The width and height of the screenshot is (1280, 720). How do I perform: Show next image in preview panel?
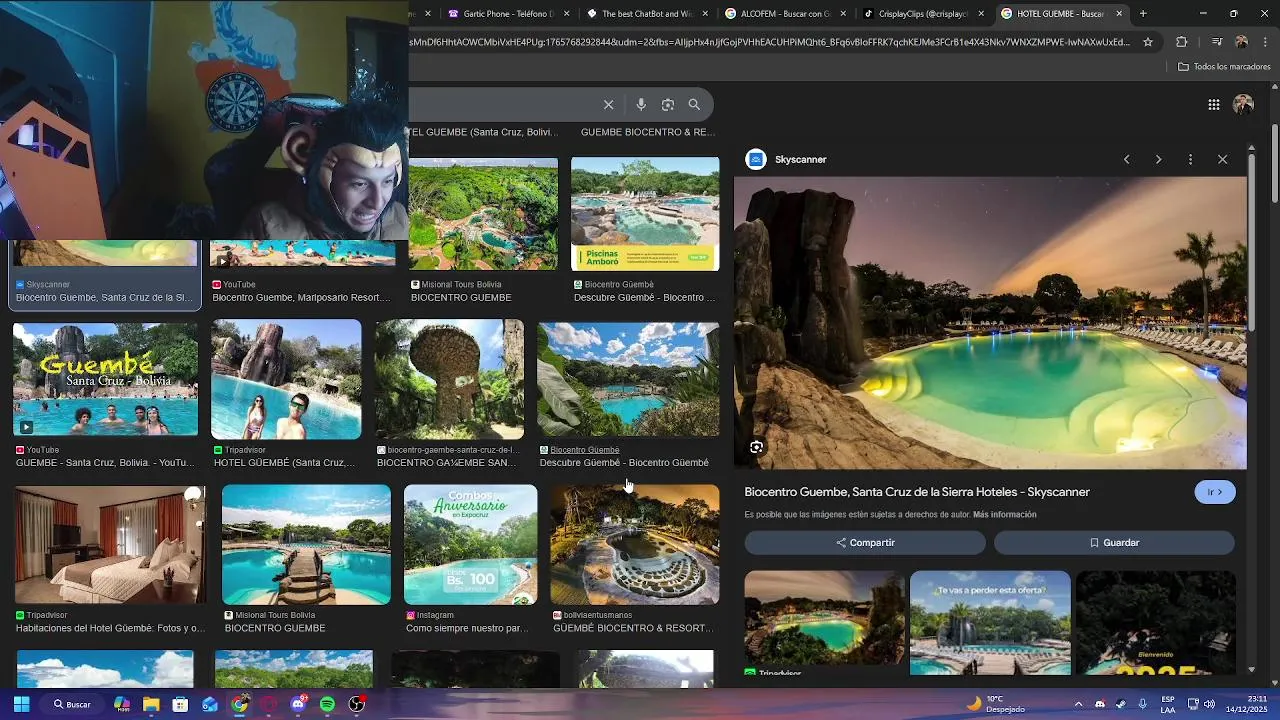[1158, 159]
